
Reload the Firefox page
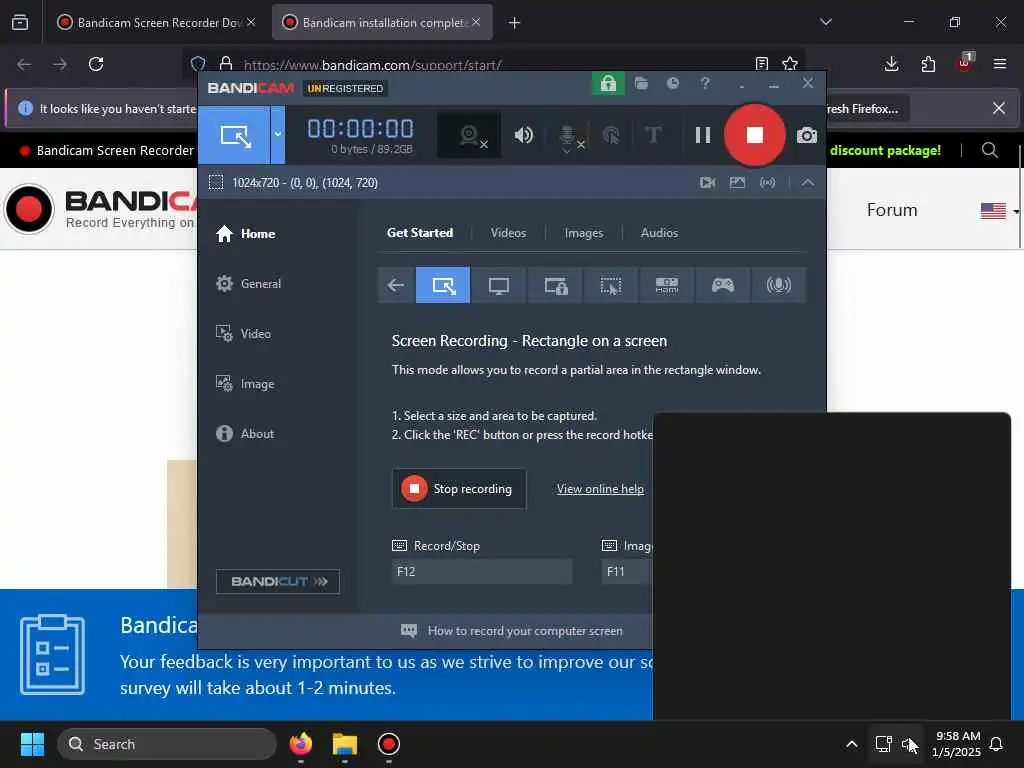pos(96,64)
